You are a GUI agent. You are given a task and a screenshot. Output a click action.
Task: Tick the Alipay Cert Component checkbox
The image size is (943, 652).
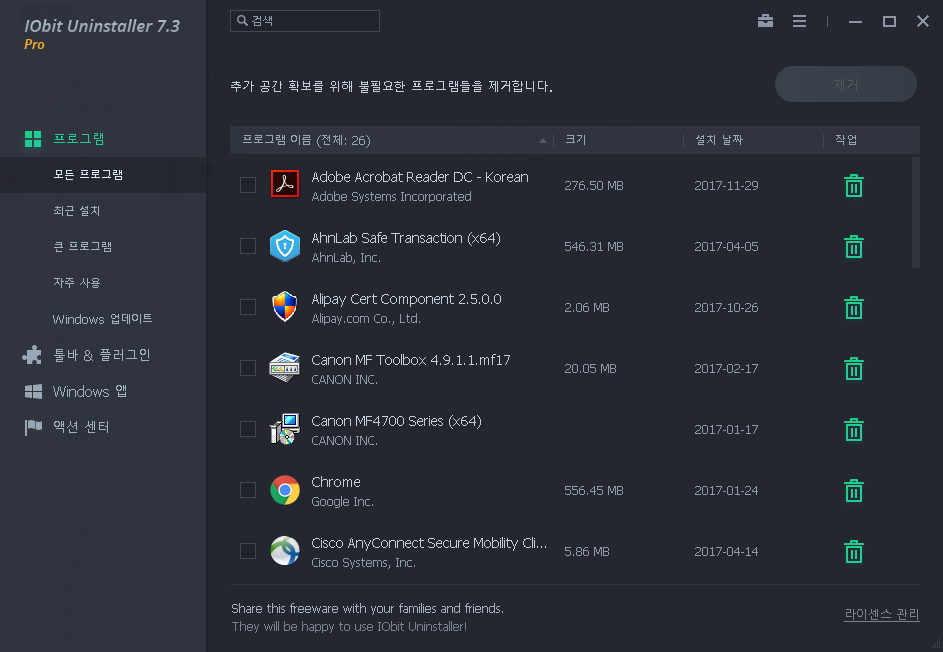[x=248, y=307]
